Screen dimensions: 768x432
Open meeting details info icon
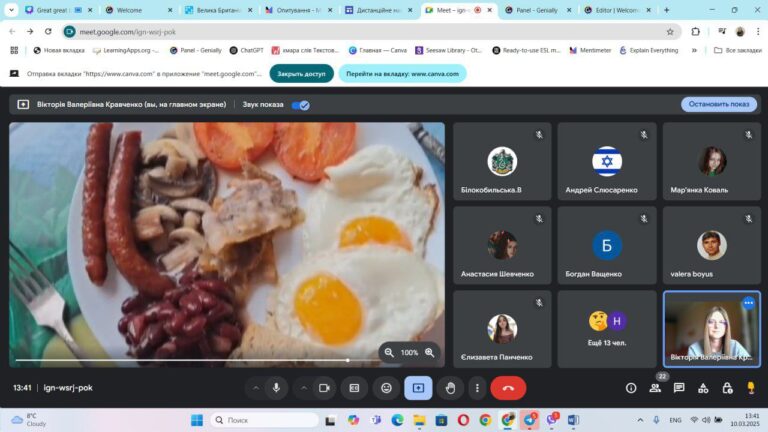631,388
